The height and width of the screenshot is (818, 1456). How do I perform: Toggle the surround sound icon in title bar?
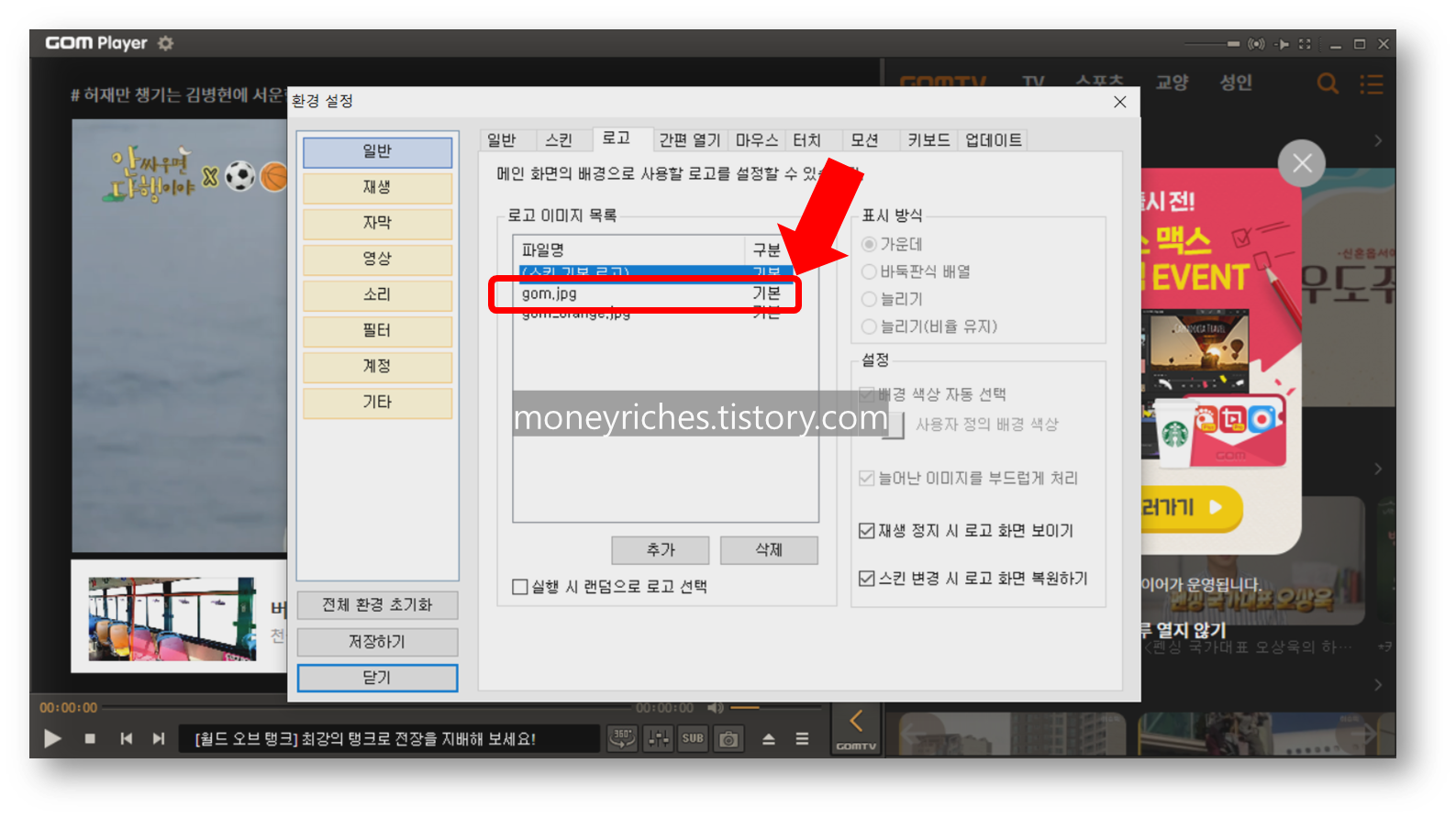[x=1256, y=44]
